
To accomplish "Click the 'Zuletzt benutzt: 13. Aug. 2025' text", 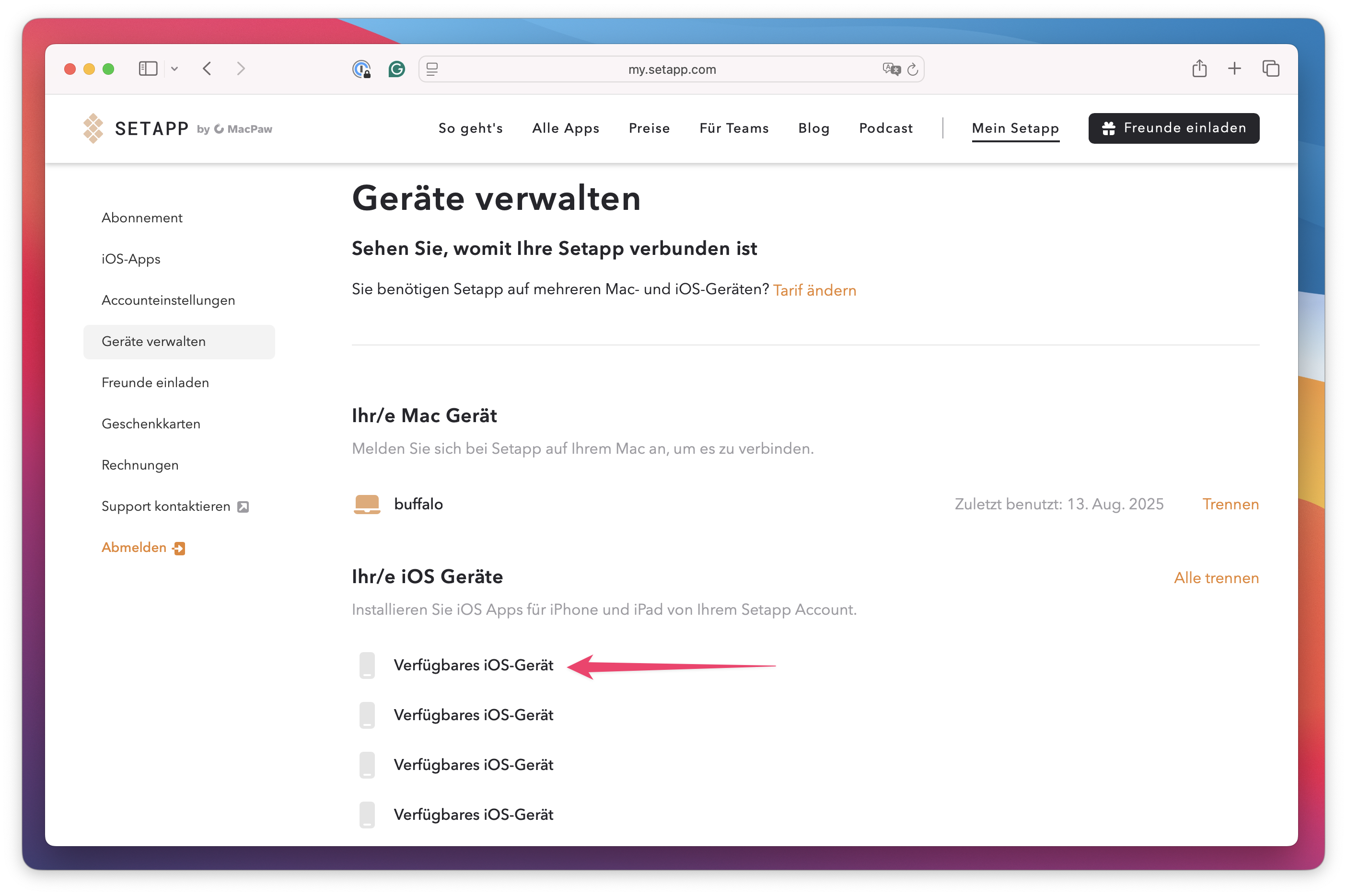I will pyautogui.click(x=1059, y=504).
